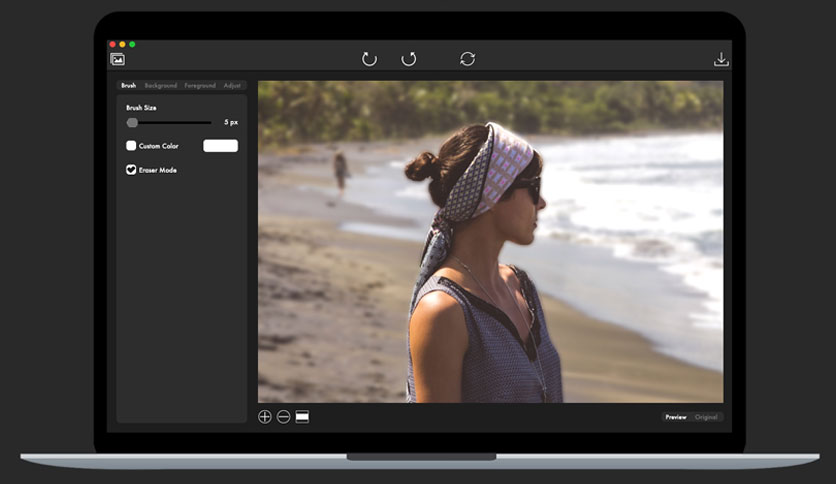Zoom in with the plus icon

tap(265, 417)
